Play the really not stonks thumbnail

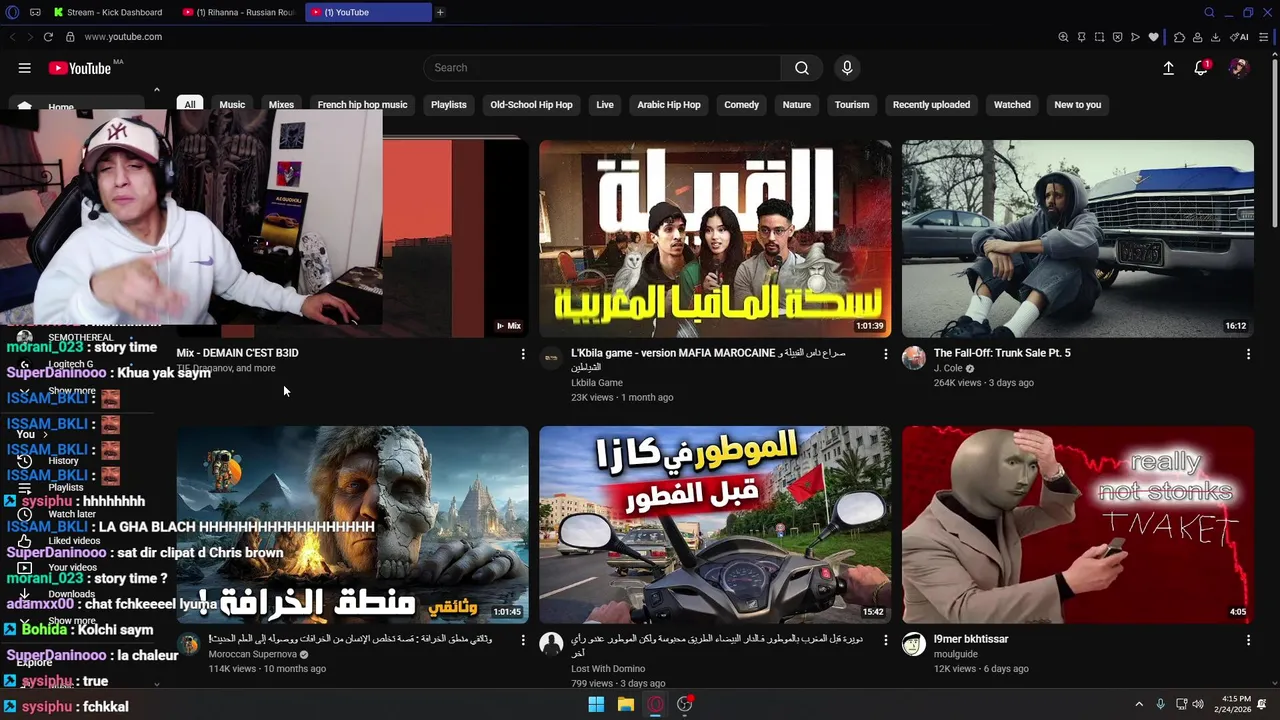(x=1078, y=524)
